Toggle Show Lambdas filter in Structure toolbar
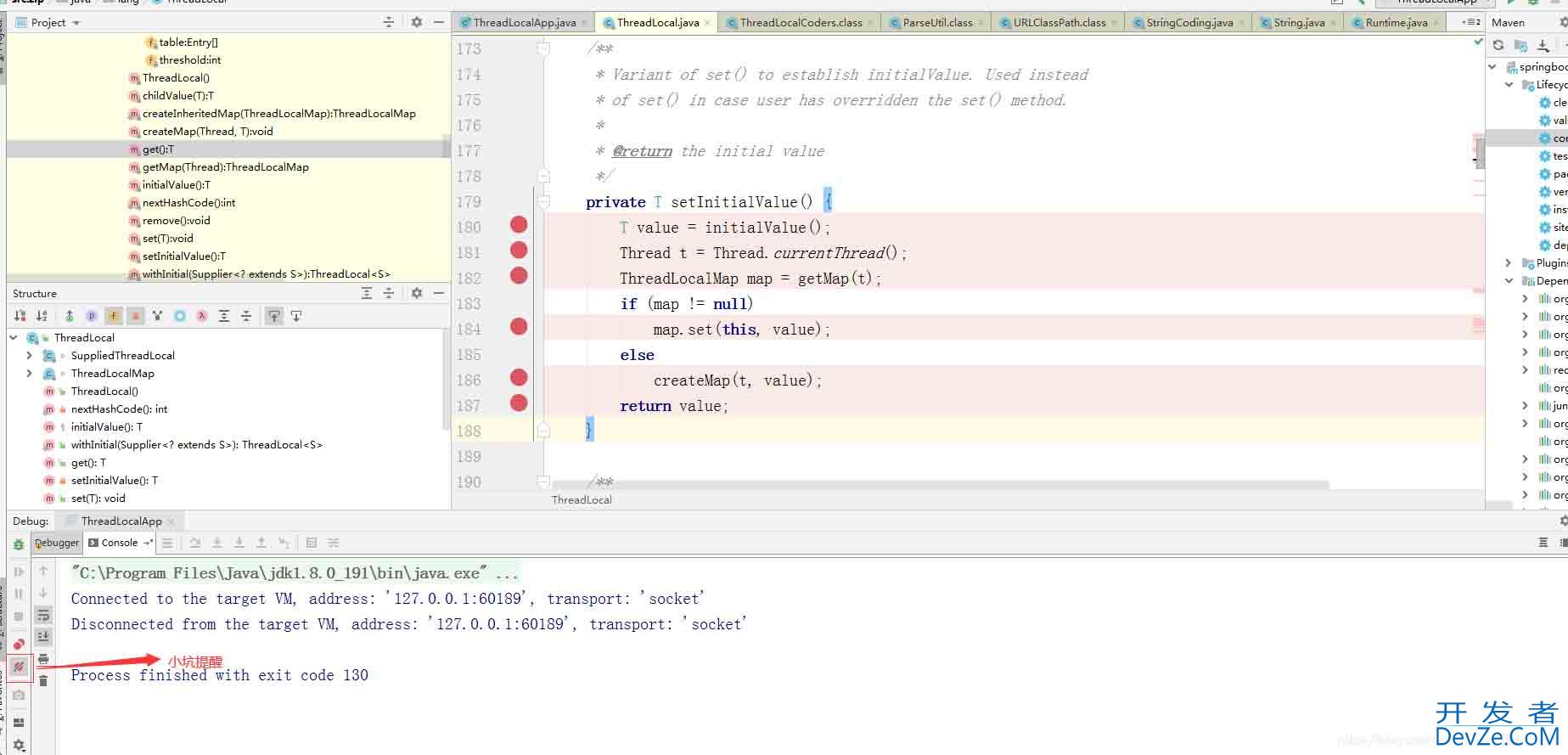1568x755 pixels. (x=202, y=316)
